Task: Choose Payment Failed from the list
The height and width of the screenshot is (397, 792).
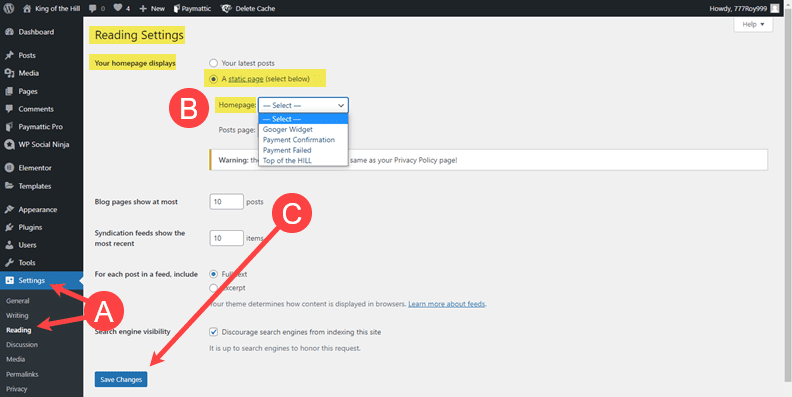Action: click(x=303, y=150)
